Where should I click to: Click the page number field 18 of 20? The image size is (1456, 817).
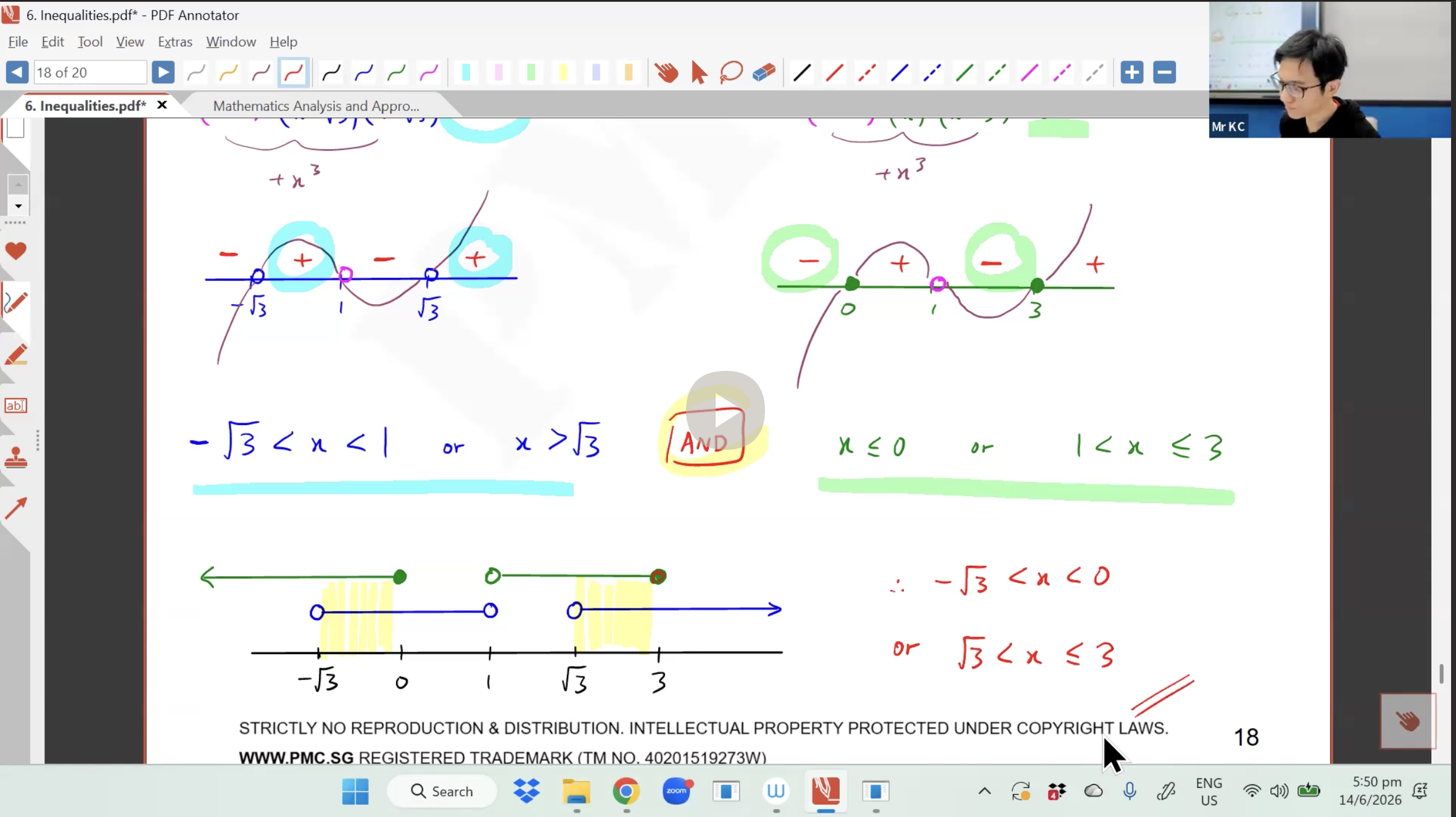pos(90,72)
